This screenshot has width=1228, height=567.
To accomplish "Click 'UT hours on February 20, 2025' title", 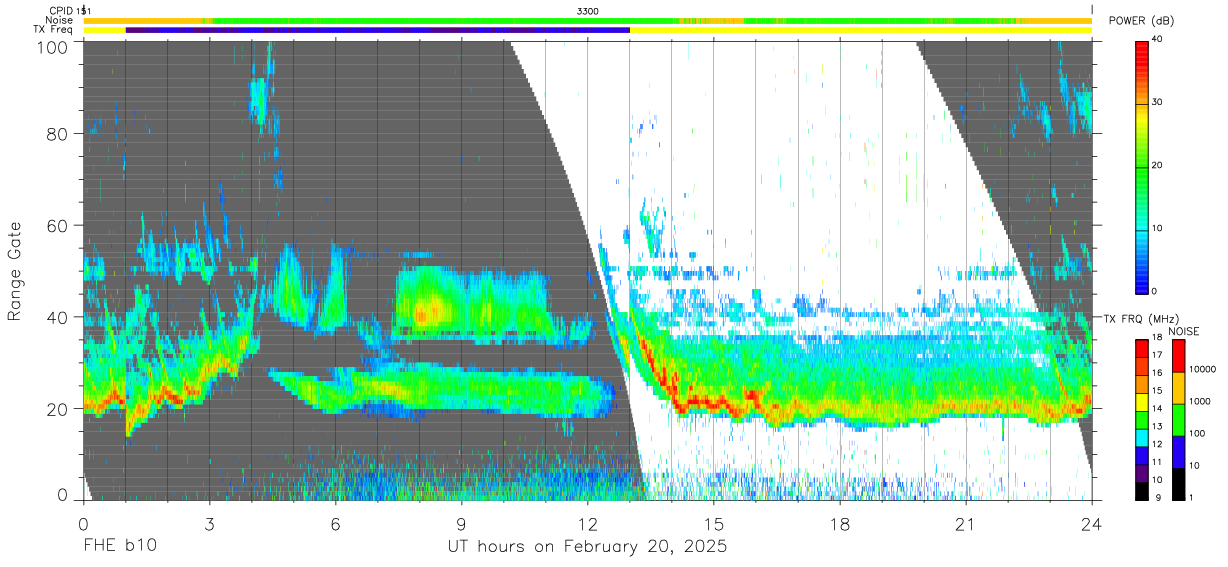I will (587, 547).
